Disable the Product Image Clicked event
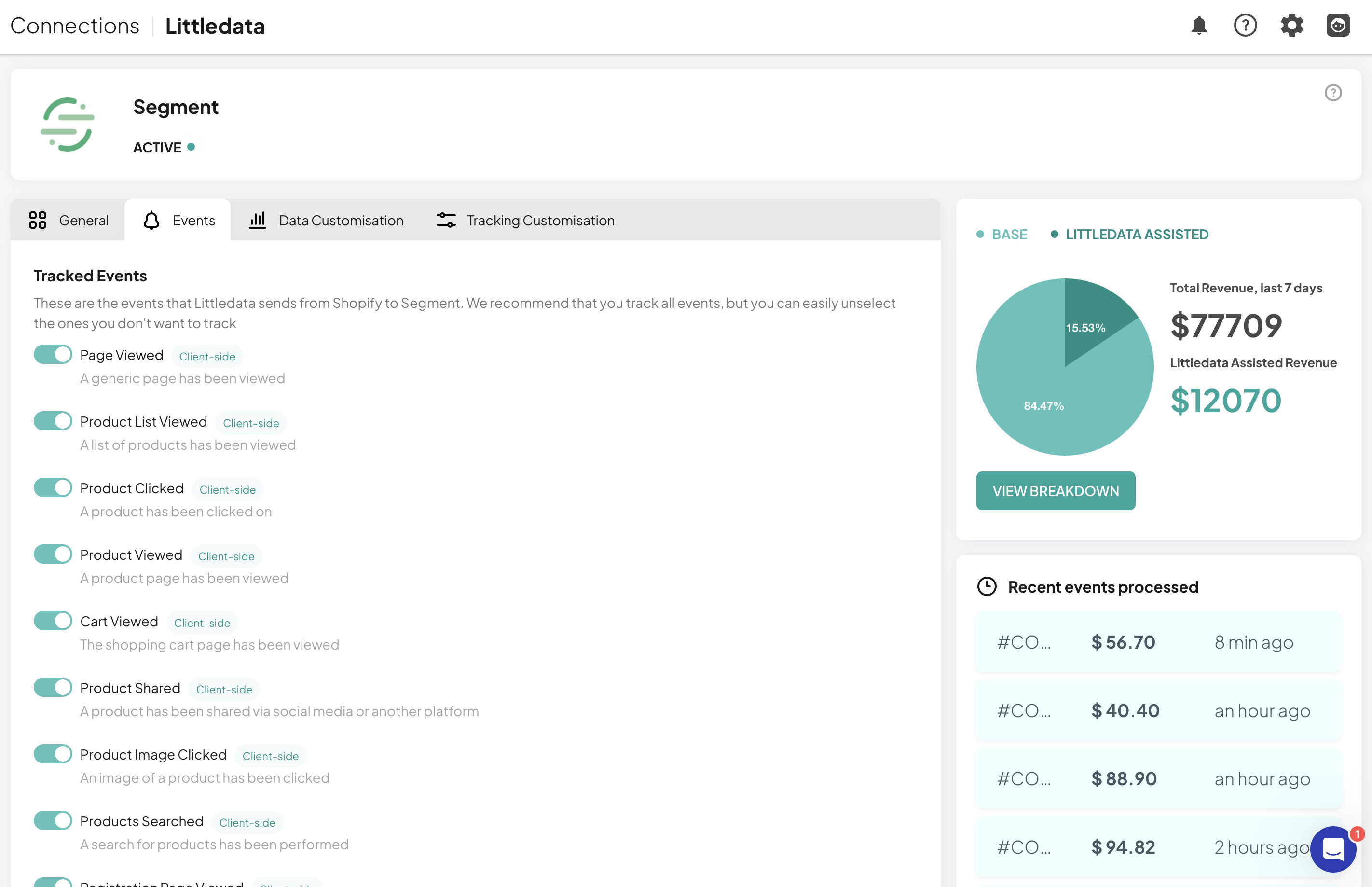 pyautogui.click(x=53, y=754)
